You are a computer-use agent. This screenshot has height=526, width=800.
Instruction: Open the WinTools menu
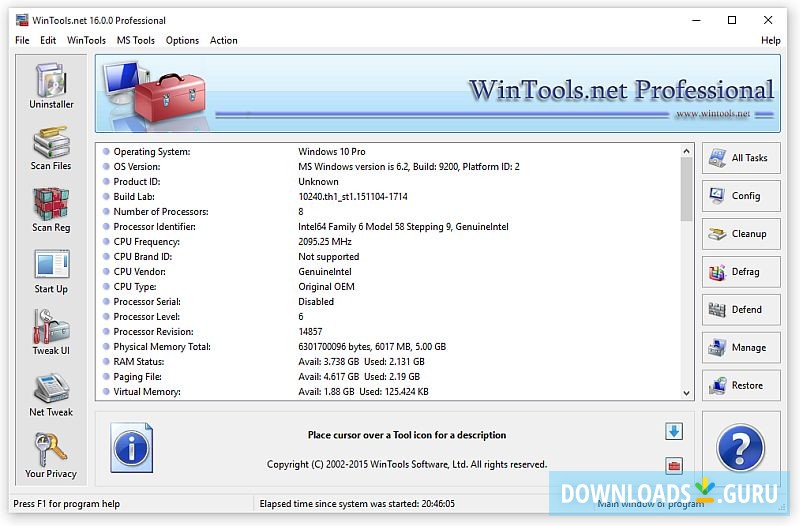coord(86,40)
